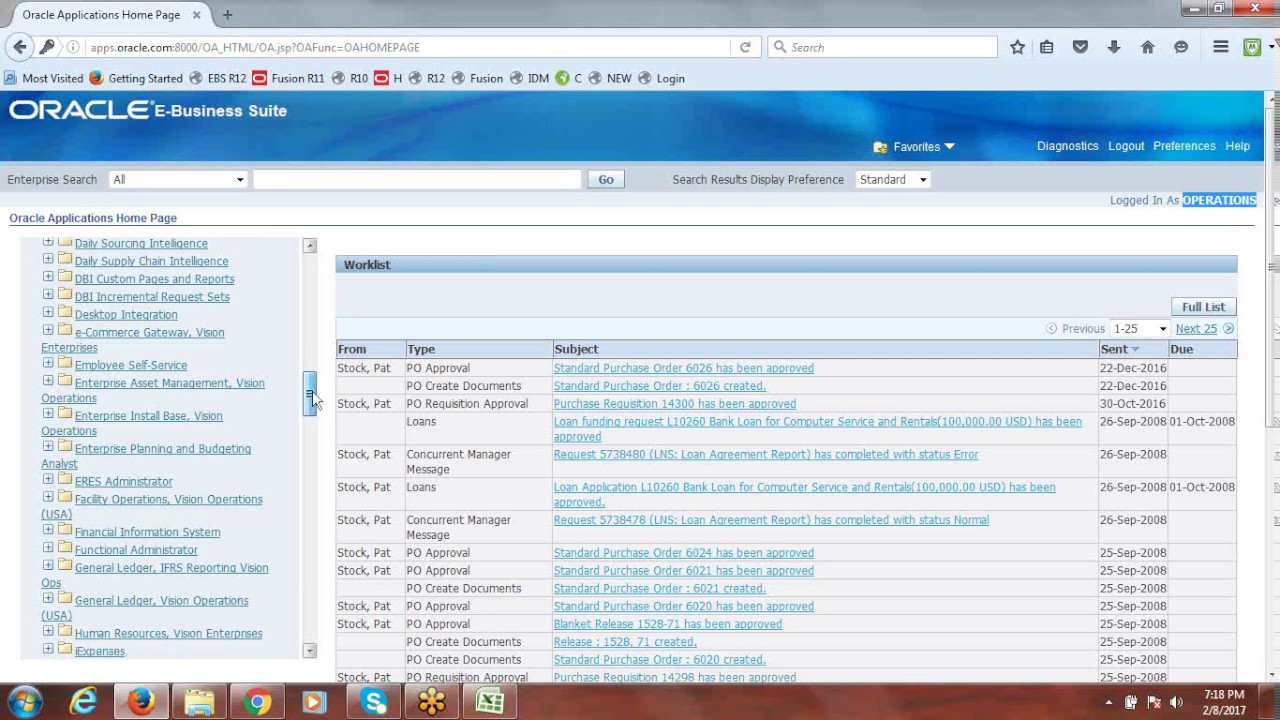Expand the Employee Self-Service folder

(x=48, y=363)
